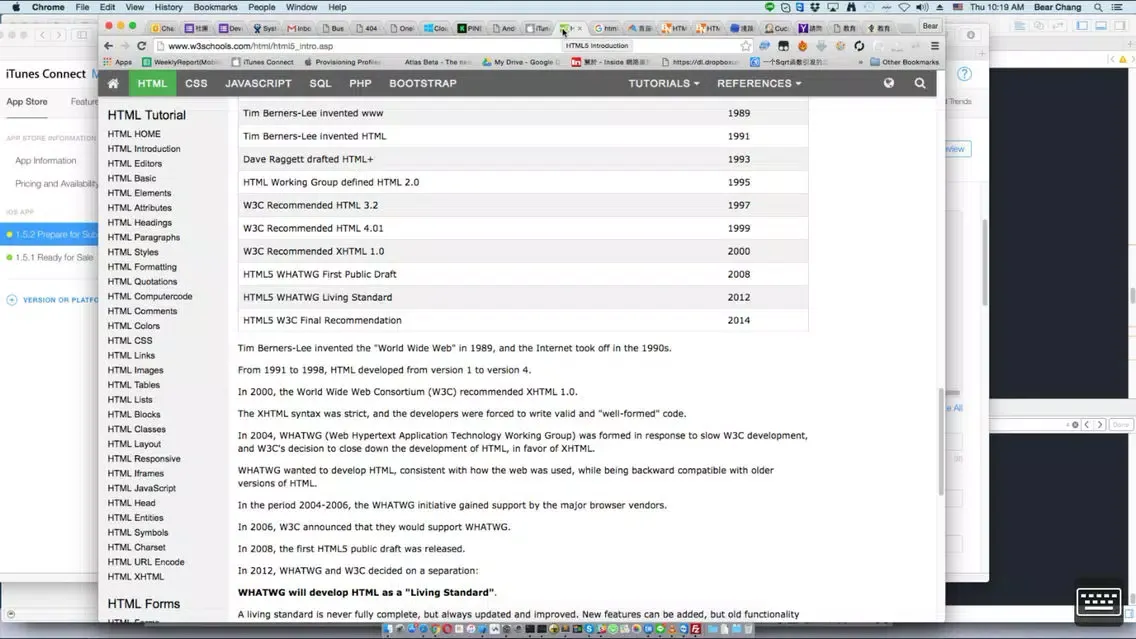The image size is (1136, 639).
Task: Click the browser back arrow
Action: (108, 46)
